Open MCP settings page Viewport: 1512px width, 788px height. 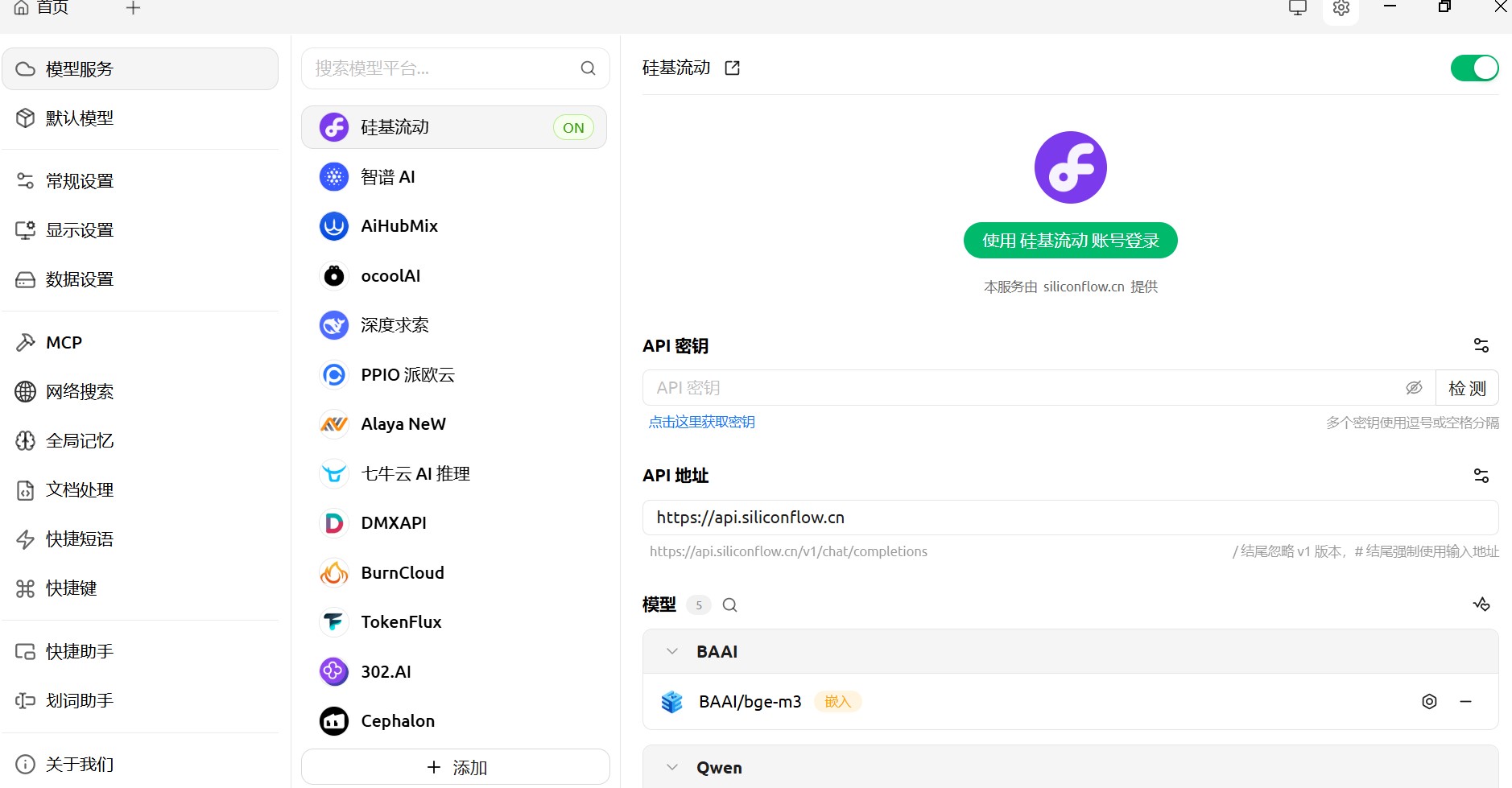[x=140, y=342]
